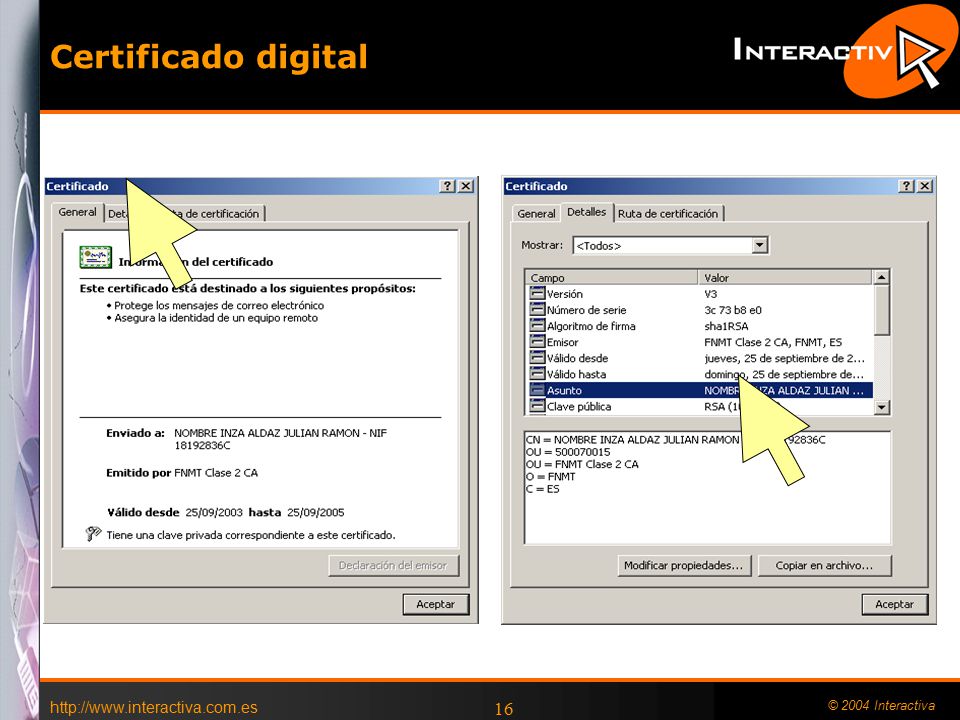Open the Ruta de certificación tab in the left window
The height and width of the screenshot is (720, 960).
point(214,214)
